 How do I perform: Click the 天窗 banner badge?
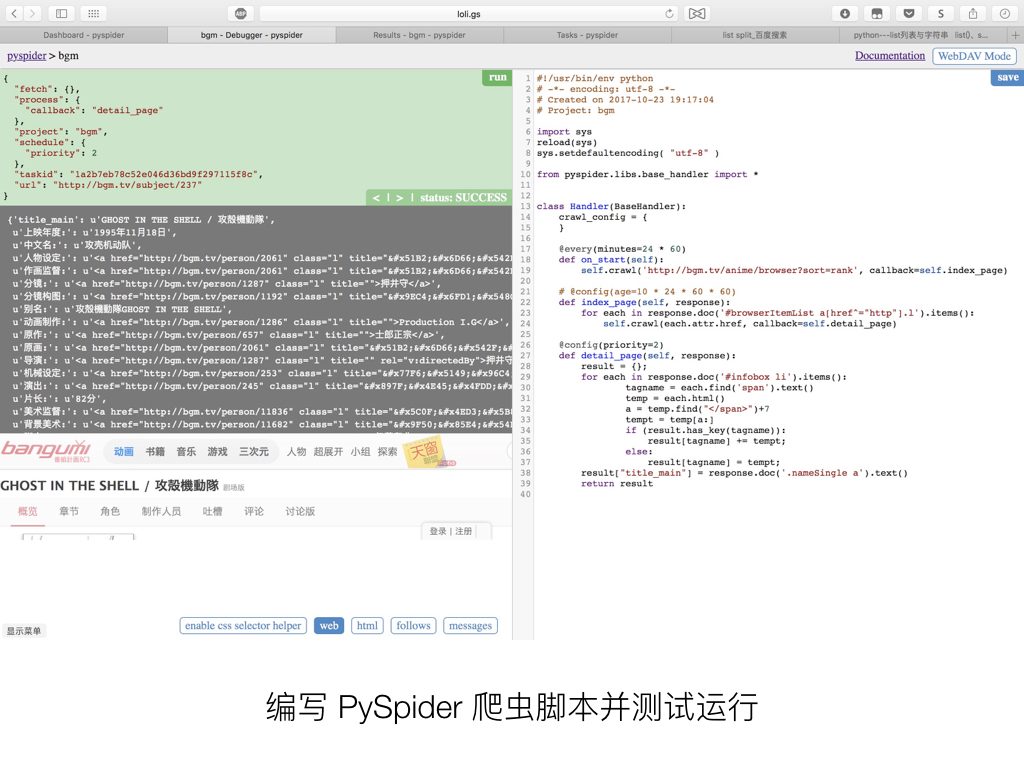[x=423, y=452]
